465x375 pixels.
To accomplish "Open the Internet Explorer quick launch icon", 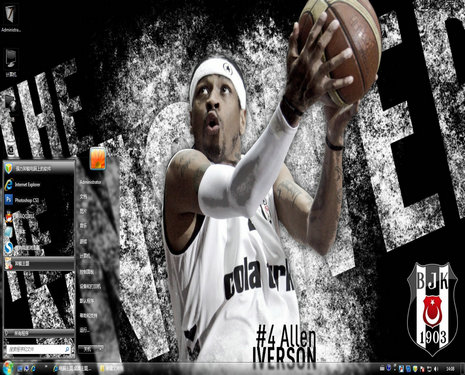I will pyautogui.click(x=33, y=369).
